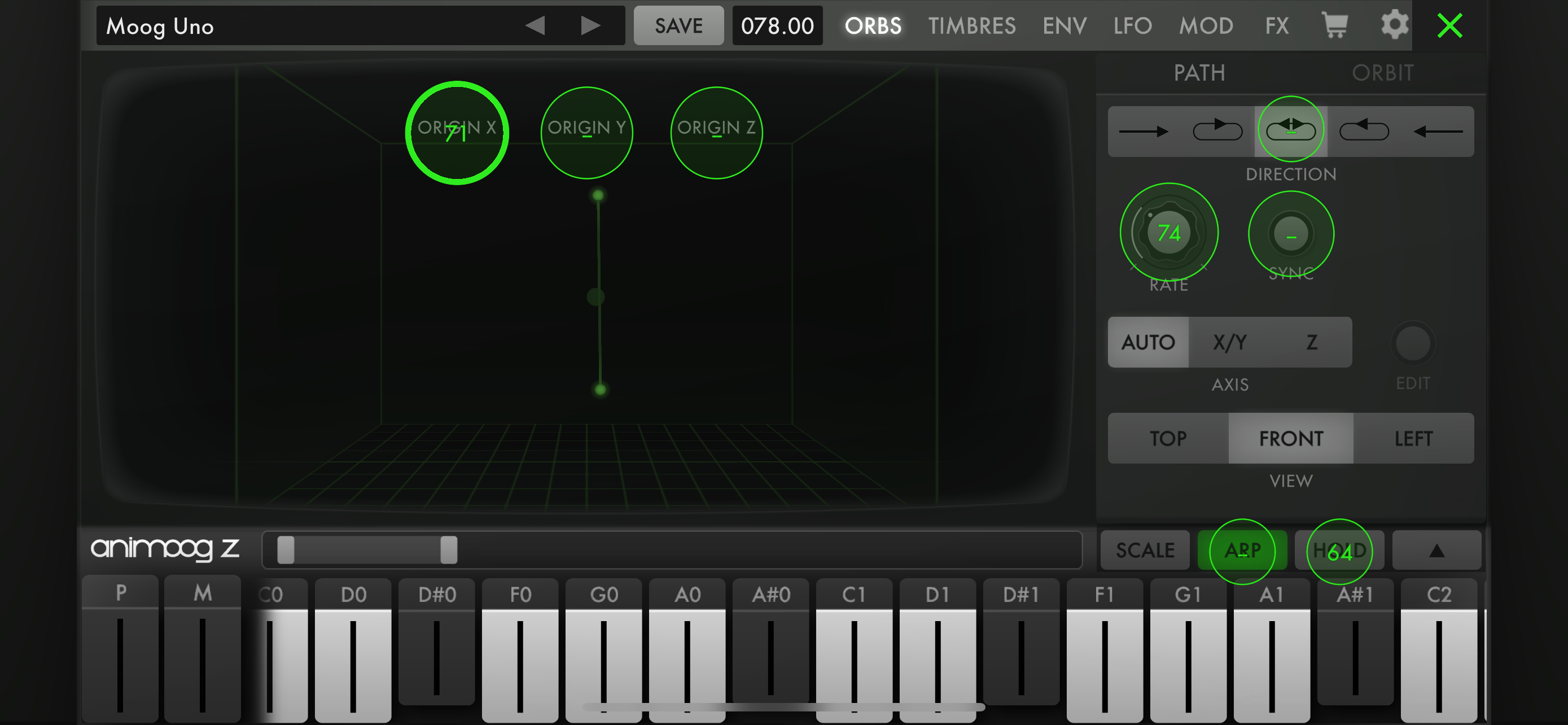Select the AUTO axis option
The width and height of the screenshot is (1568, 725).
coord(1148,342)
